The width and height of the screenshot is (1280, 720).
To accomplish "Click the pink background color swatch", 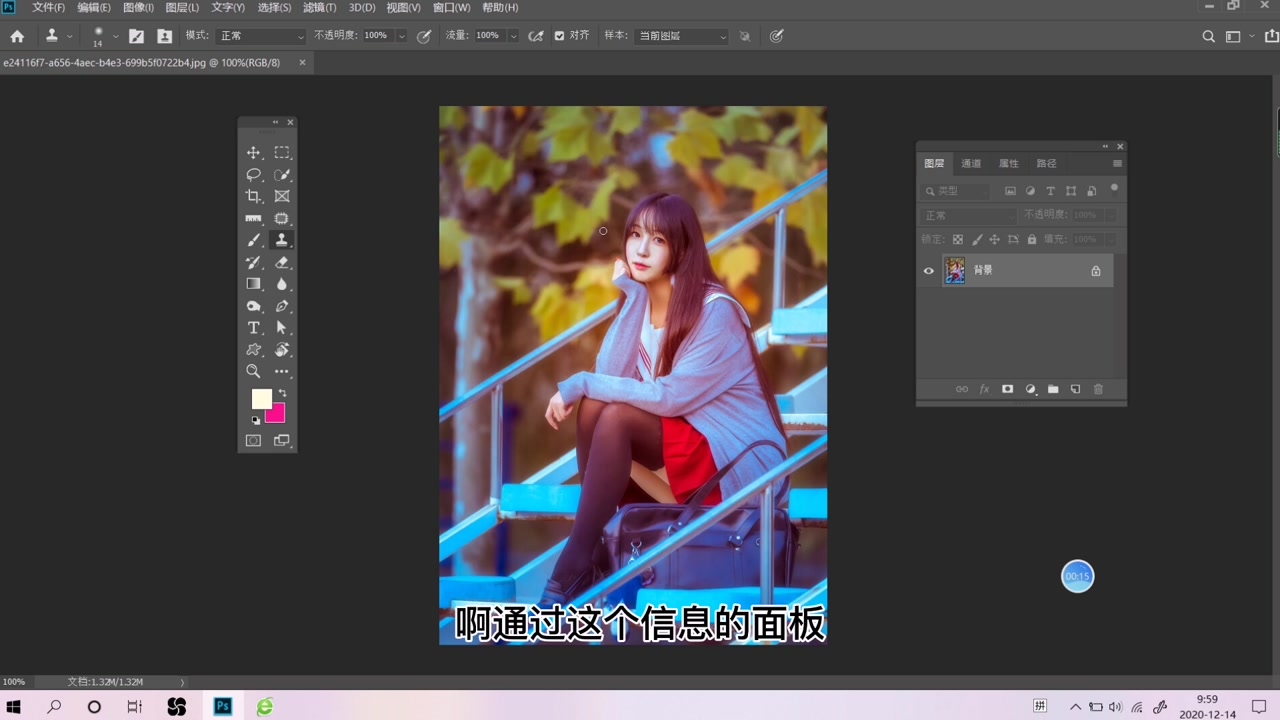I will point(277,415).
